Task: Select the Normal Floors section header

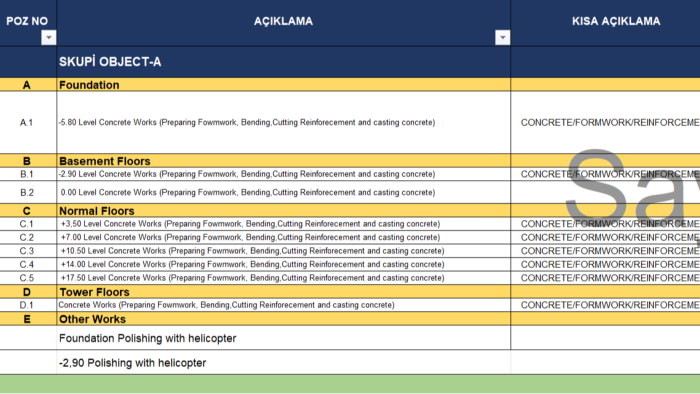Action: [x=283, y=211]
